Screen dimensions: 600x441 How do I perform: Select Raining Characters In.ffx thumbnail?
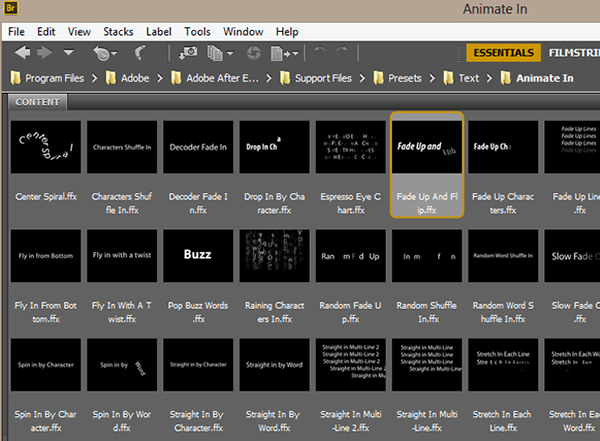tap(274, 256)
